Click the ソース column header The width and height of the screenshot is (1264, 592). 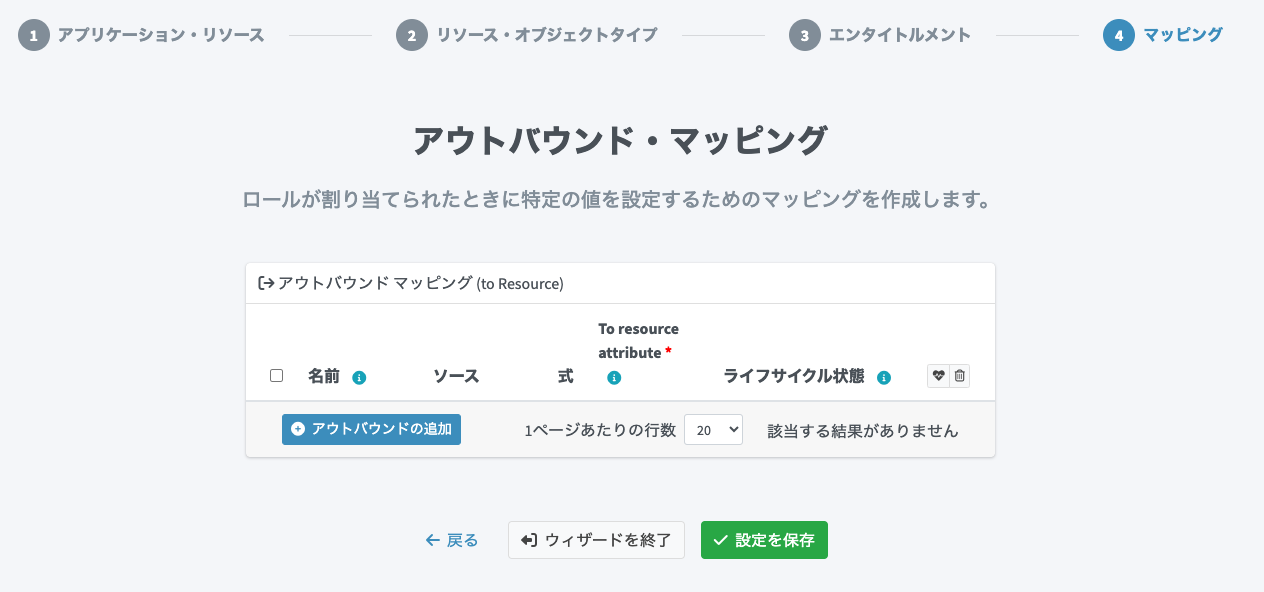(456, 376)
